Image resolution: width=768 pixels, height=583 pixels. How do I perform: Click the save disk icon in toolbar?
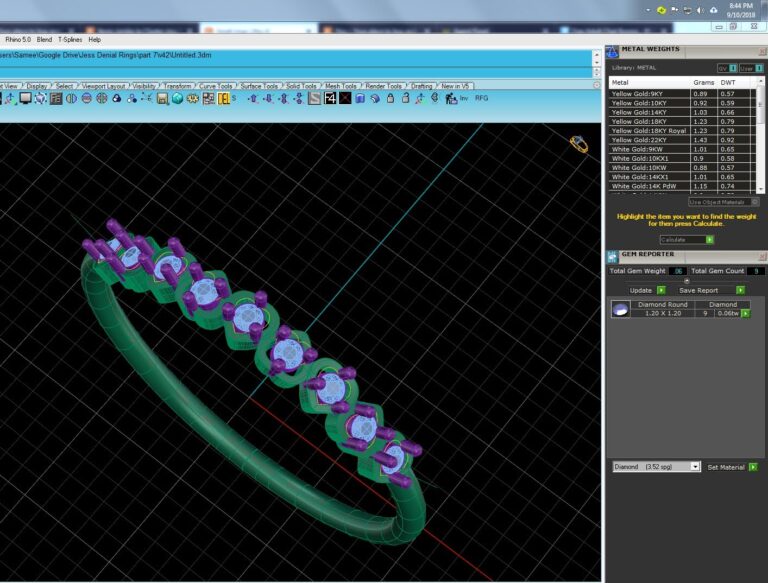[163, 98]
